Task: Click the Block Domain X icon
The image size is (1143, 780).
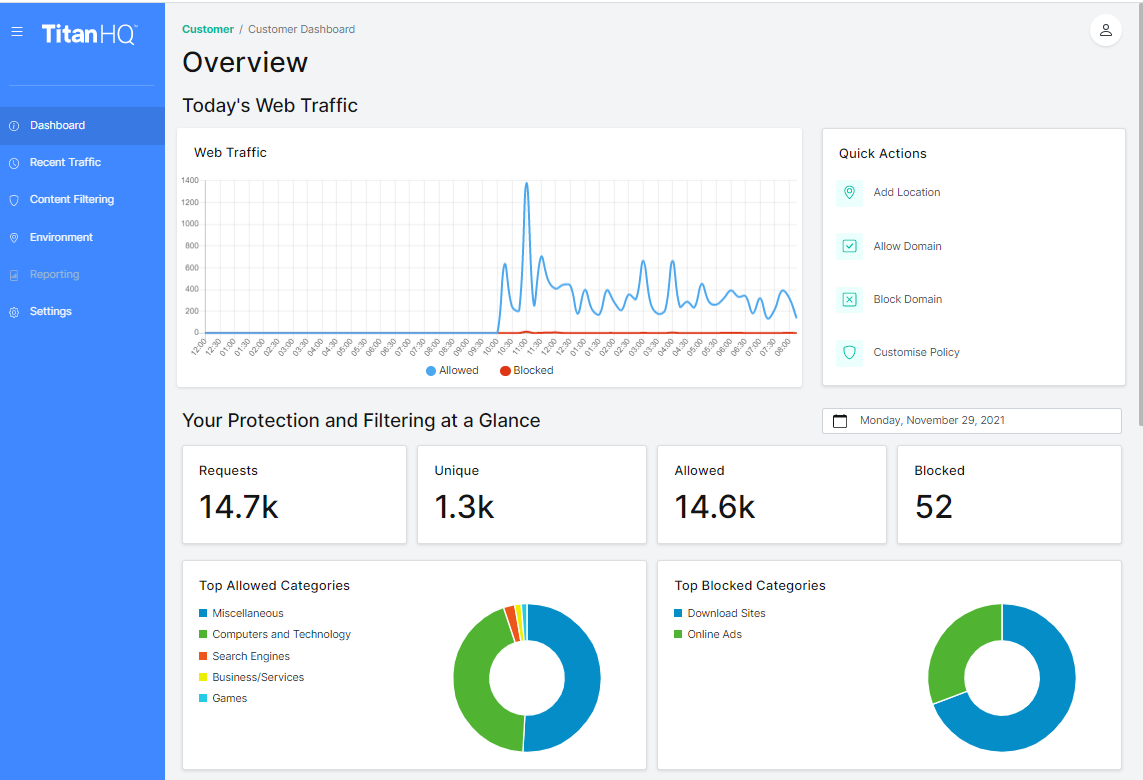Action: pos(849,299)
